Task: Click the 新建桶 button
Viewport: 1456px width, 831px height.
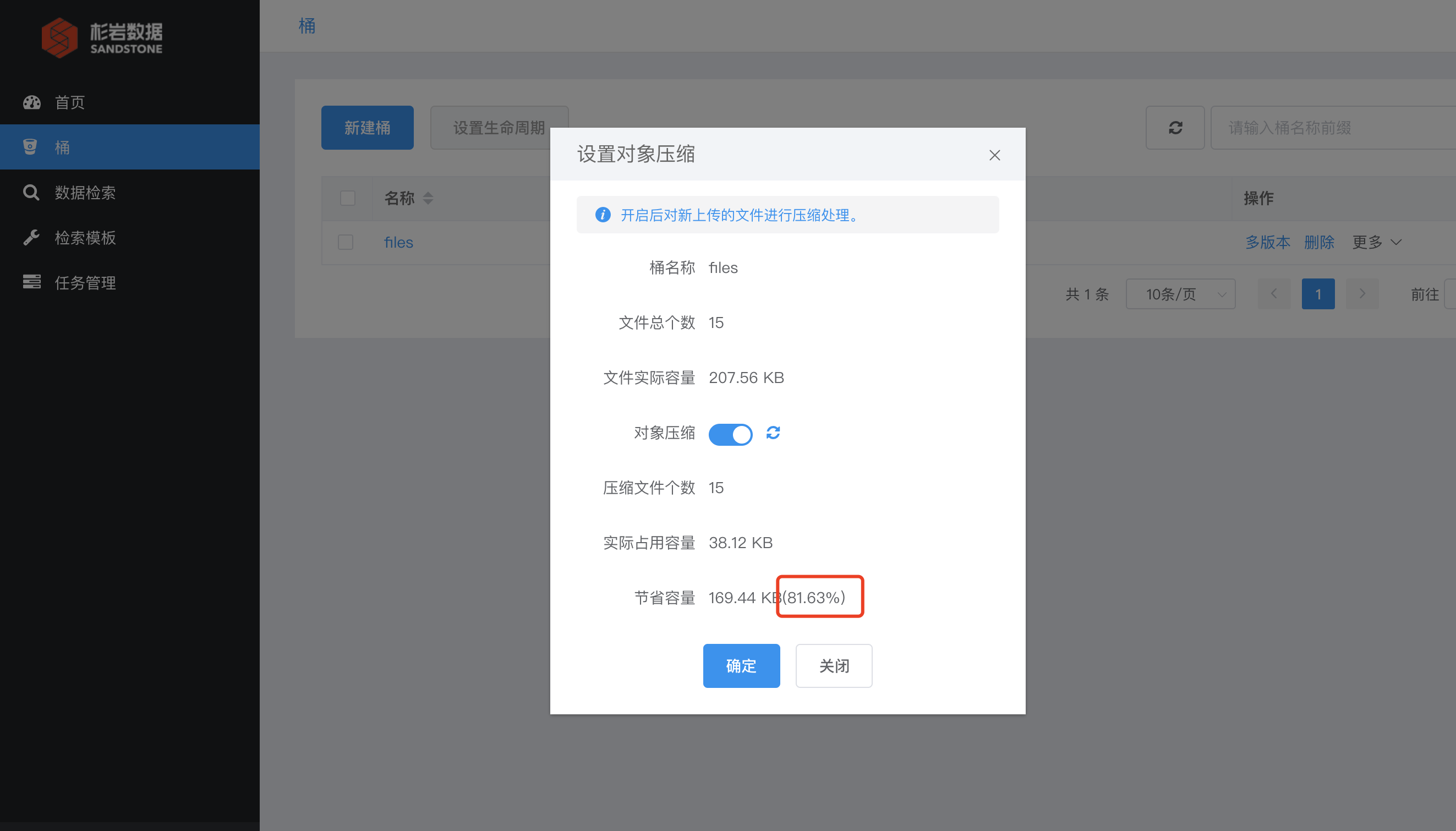Action: click(368, 128)
